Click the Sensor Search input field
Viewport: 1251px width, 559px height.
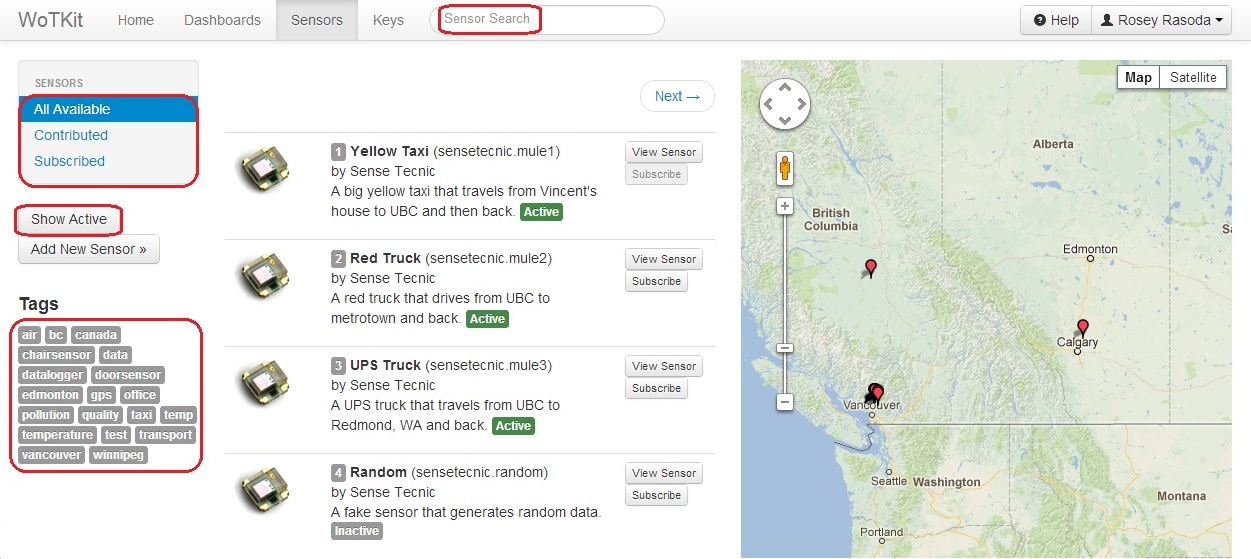pos(547,19)
